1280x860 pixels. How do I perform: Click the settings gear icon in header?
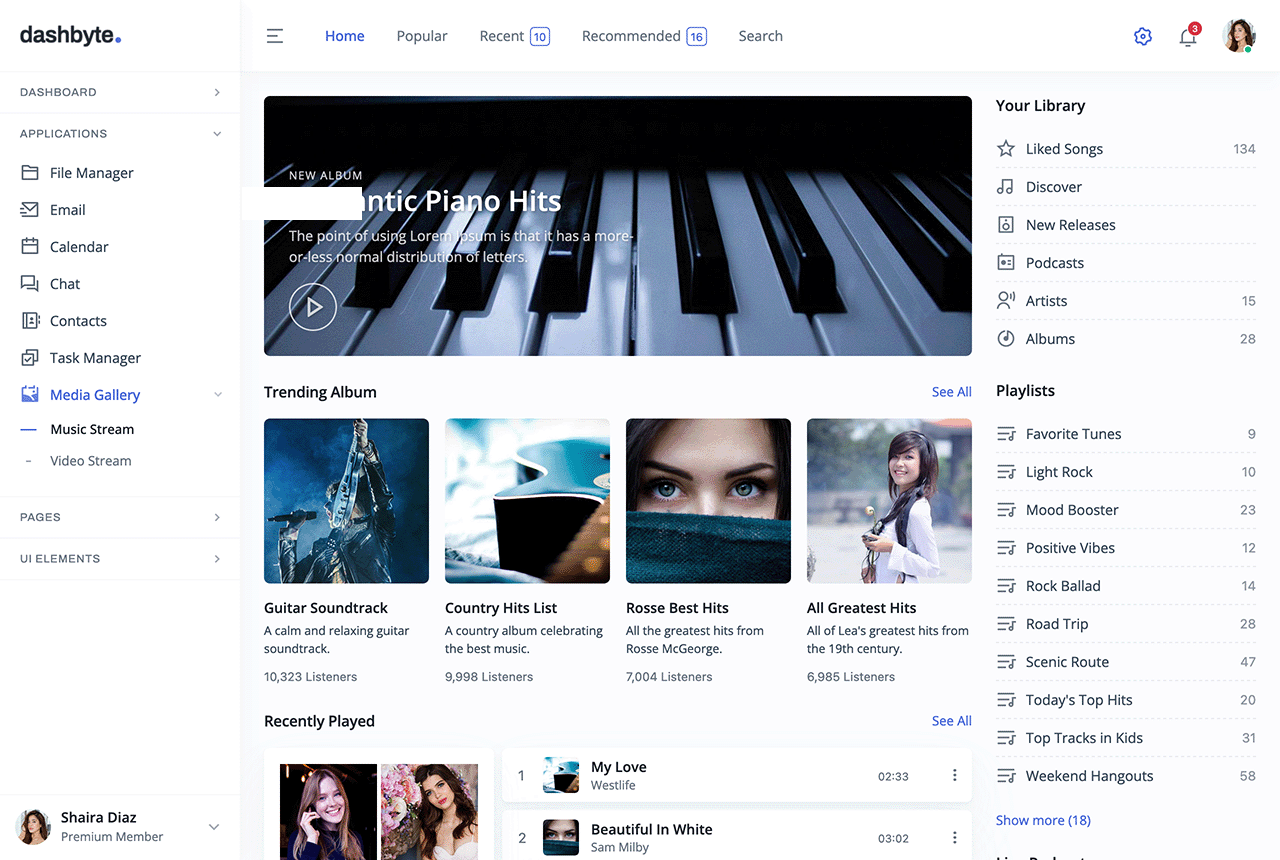tap(1143, 37)
